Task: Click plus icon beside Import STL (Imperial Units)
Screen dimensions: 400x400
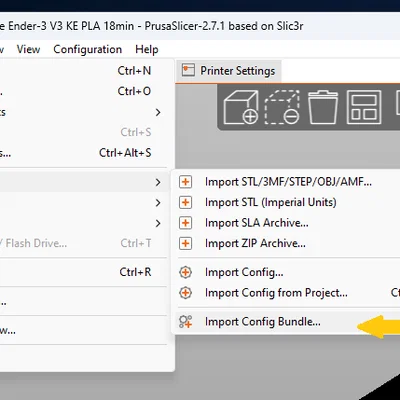Action: pyautogui.click(x=185, y=202)
